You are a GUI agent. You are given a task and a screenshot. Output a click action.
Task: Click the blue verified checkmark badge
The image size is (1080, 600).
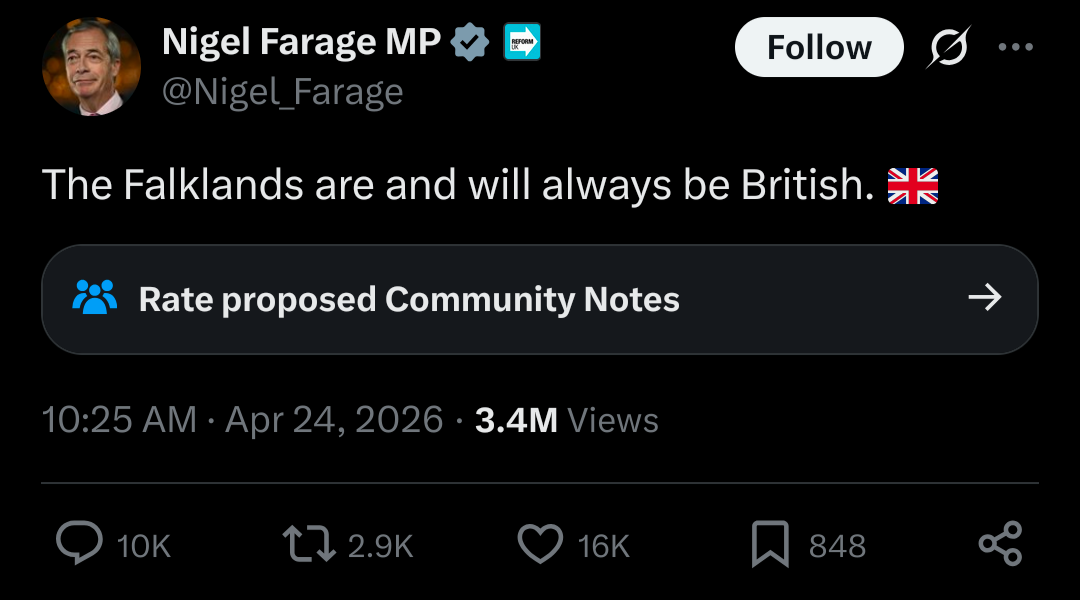[x=471, y=42]
